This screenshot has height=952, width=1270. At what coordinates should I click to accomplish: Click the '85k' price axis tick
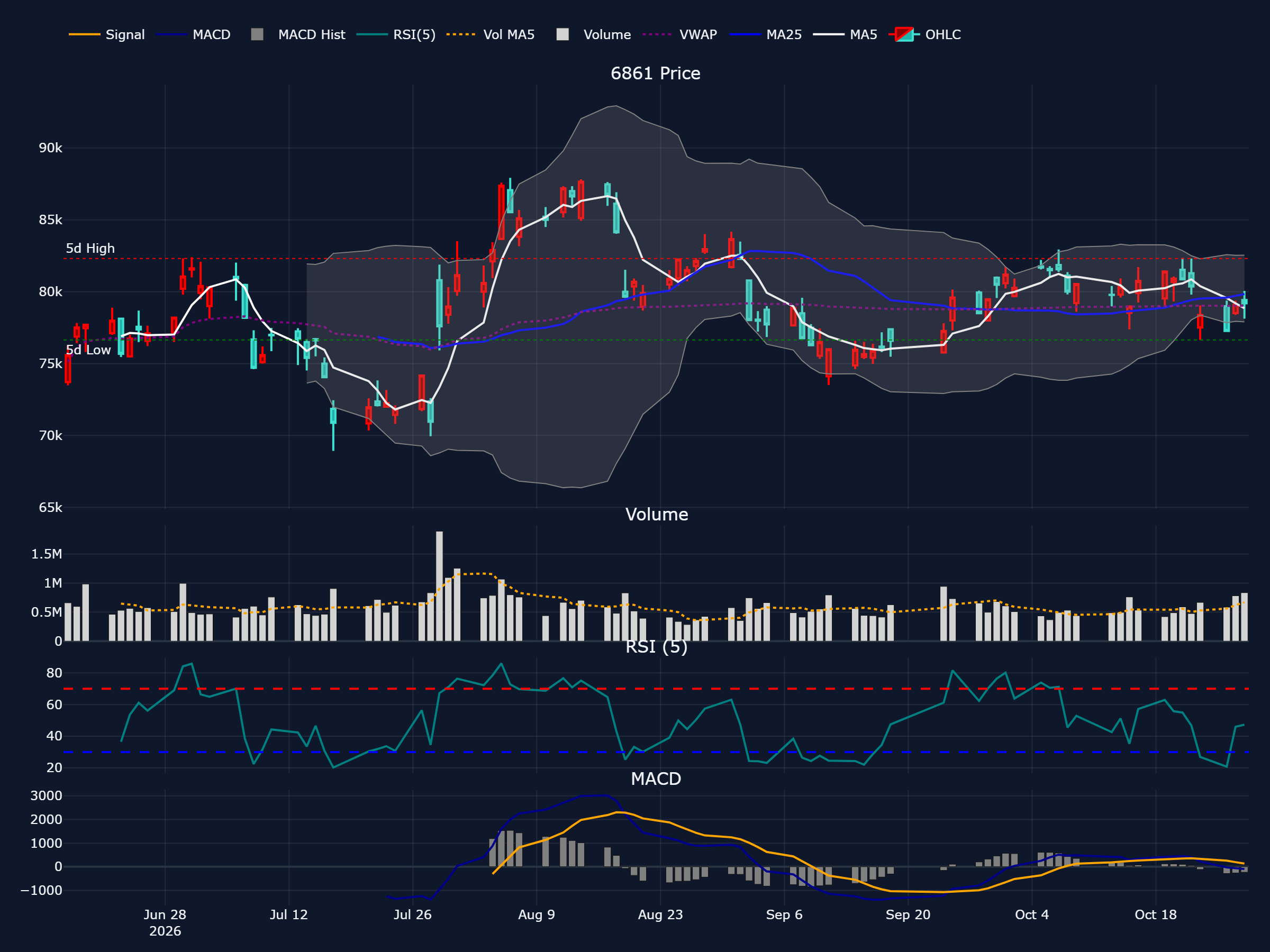click(50, 220)
